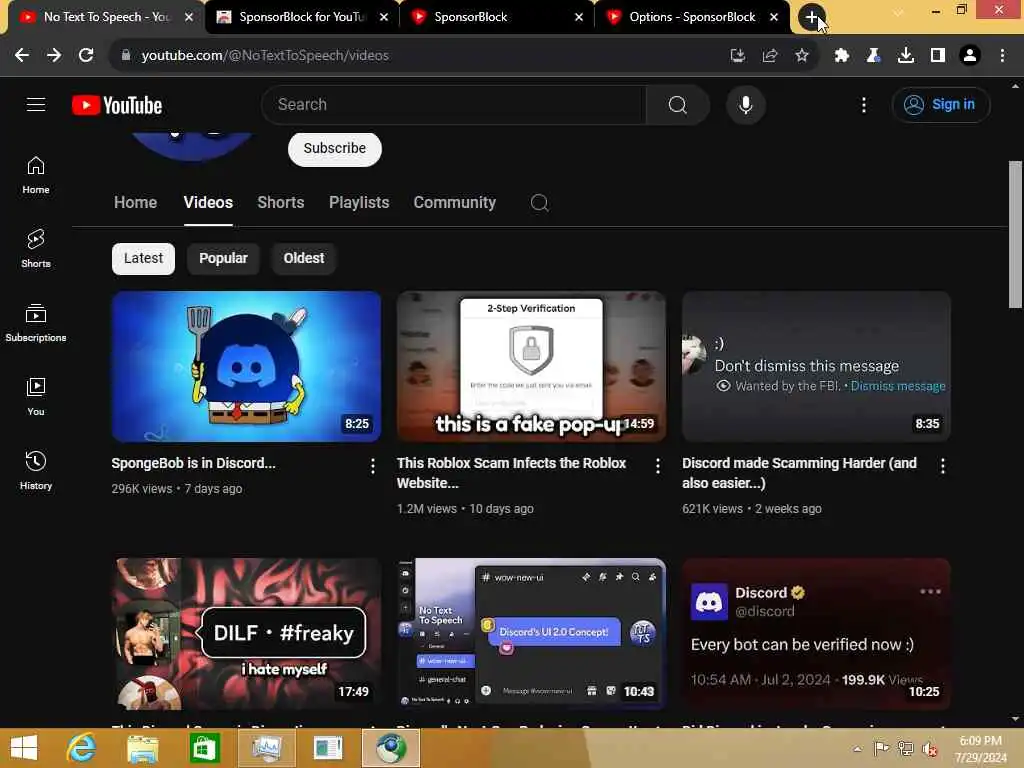Select the Oldest filter chip
The image size is (1024, 768).
pos(304,259)
